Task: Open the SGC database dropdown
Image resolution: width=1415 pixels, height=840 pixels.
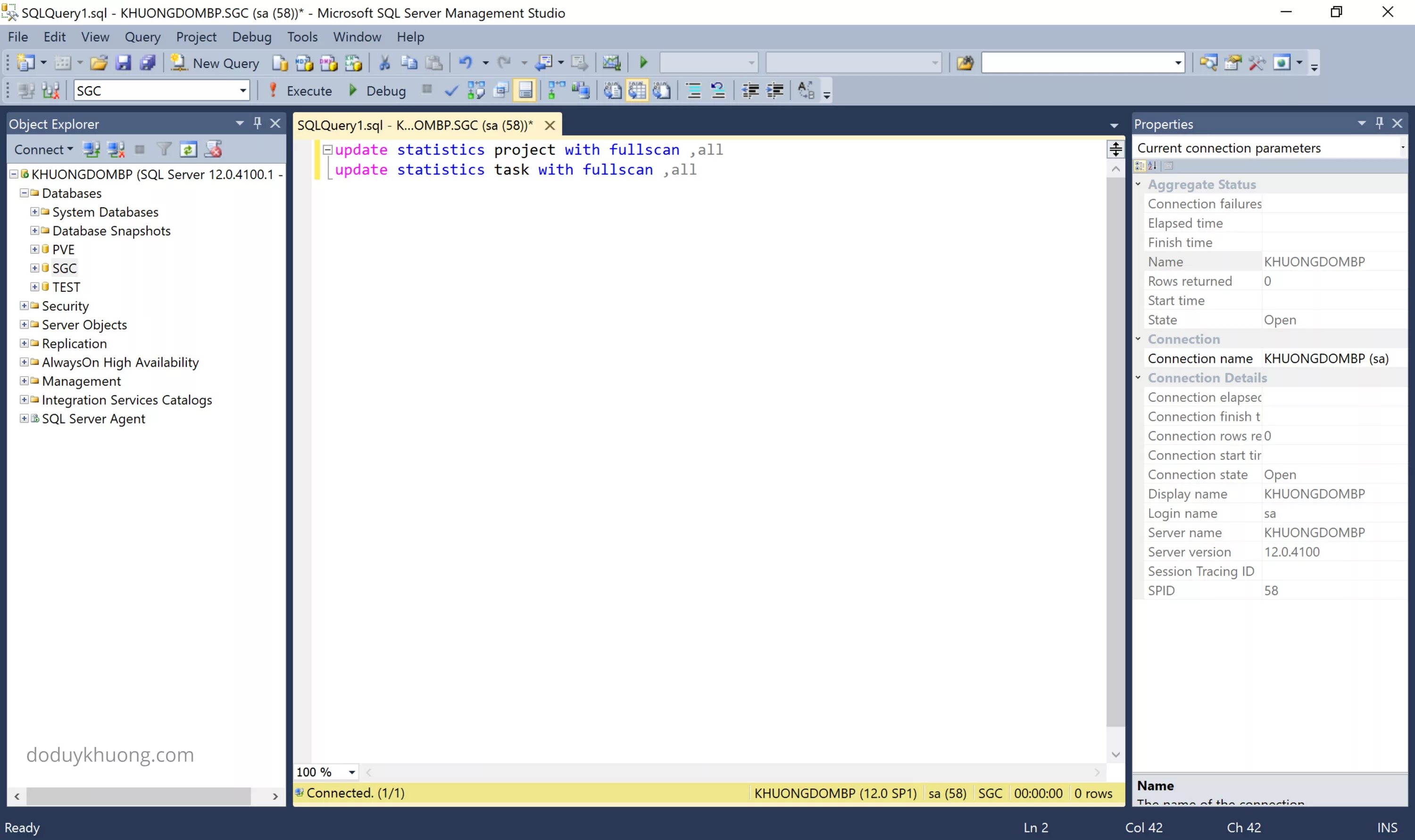Action: 243,91
